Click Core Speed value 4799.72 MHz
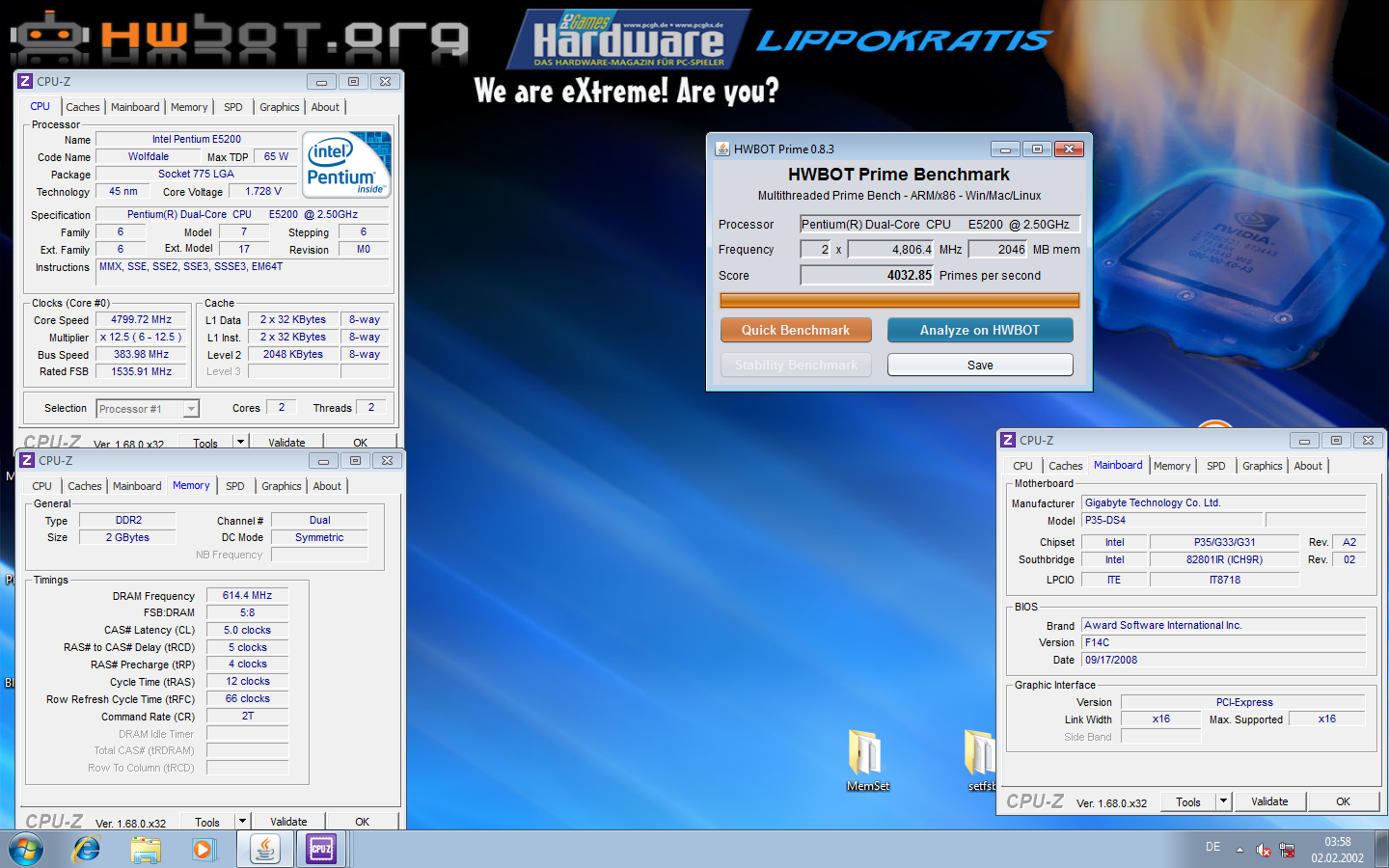The width and height of the screenshot is (1389, 868). coord(142,319)
